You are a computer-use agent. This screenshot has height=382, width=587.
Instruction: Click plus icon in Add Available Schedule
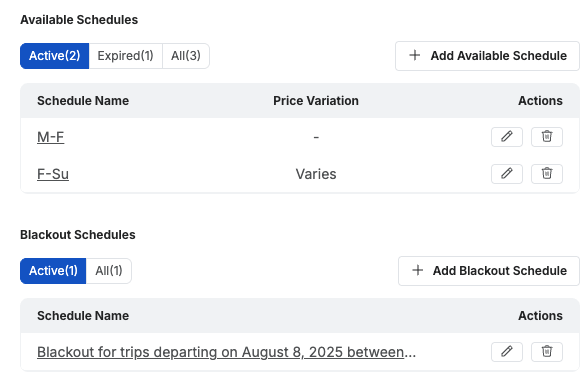tap(414, 55)
